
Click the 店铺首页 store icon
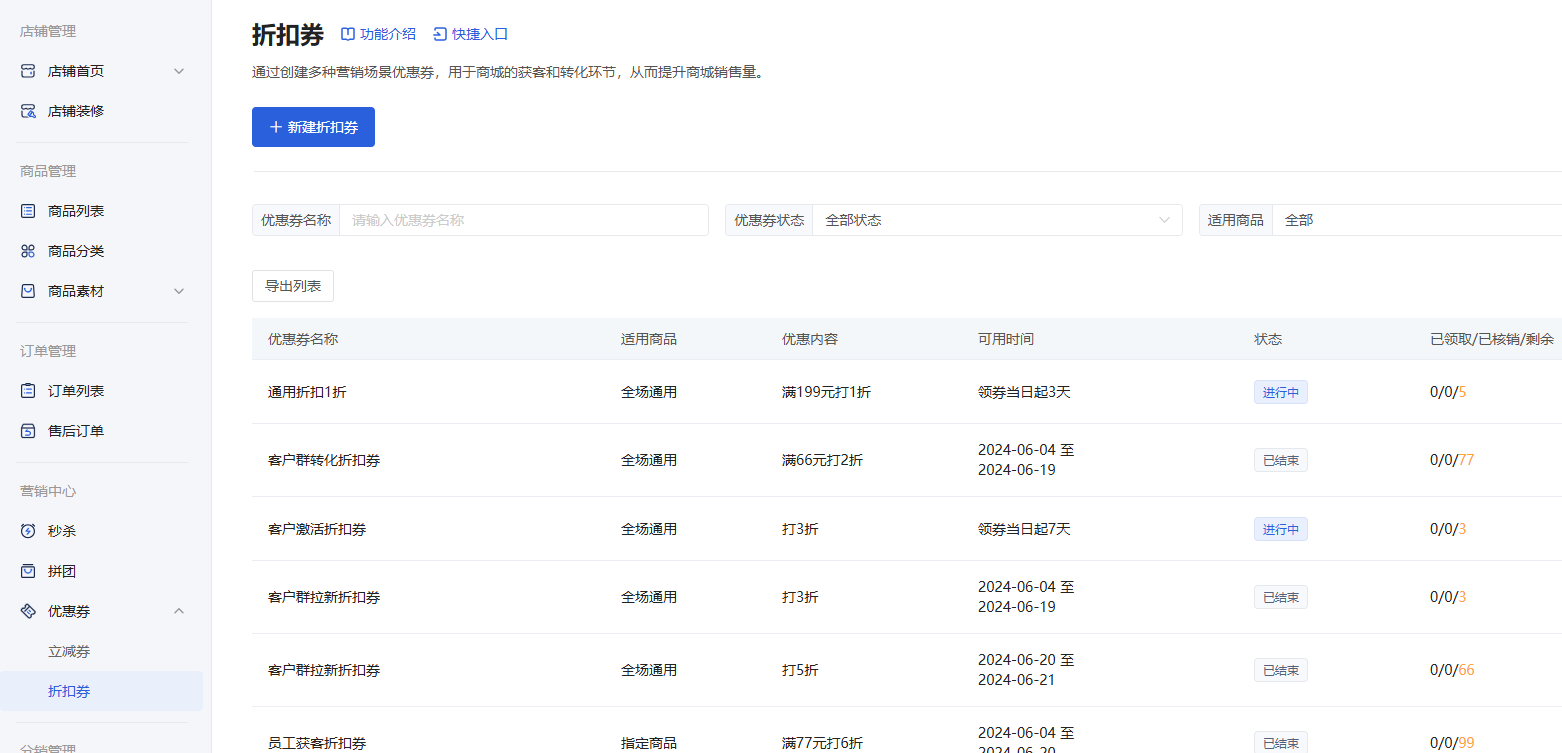point(28,71)
